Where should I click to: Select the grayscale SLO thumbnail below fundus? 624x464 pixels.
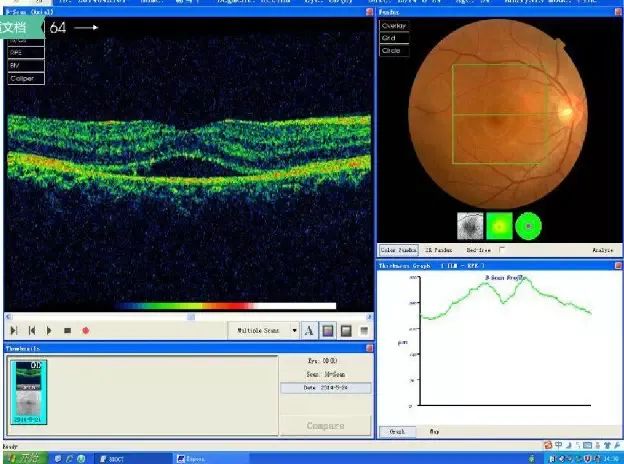(x=470, y=226)
